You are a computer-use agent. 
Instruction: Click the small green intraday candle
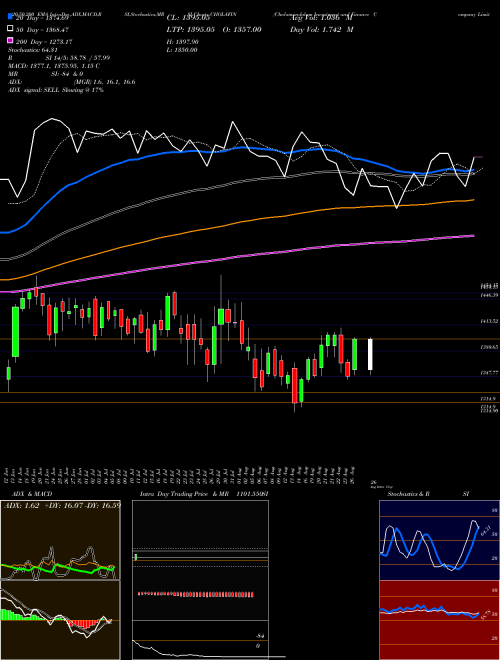[x=136, y=557]
